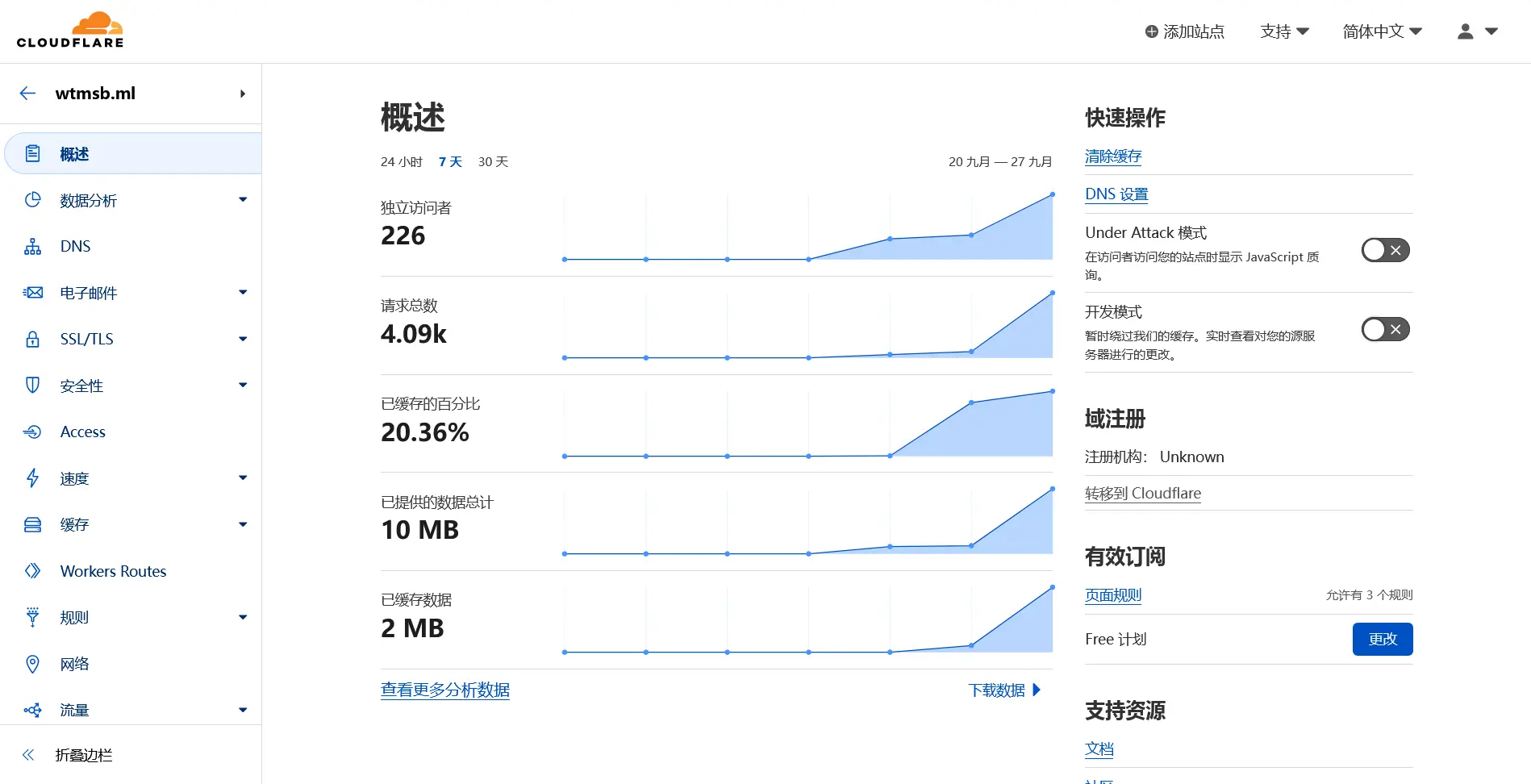Expand the SSL/TLS submenu arrow
Image resolution: width=1531 pixels, height=784 pixels.
coord(243,339)
